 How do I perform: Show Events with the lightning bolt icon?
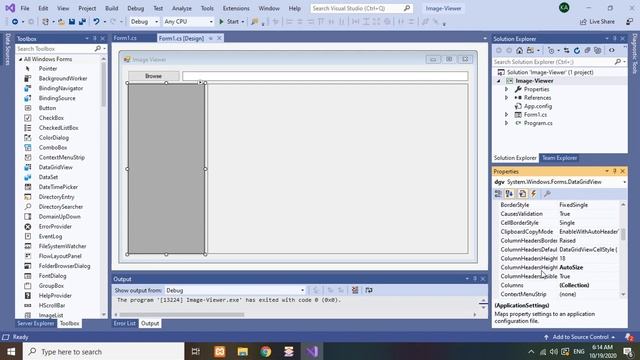533,194
